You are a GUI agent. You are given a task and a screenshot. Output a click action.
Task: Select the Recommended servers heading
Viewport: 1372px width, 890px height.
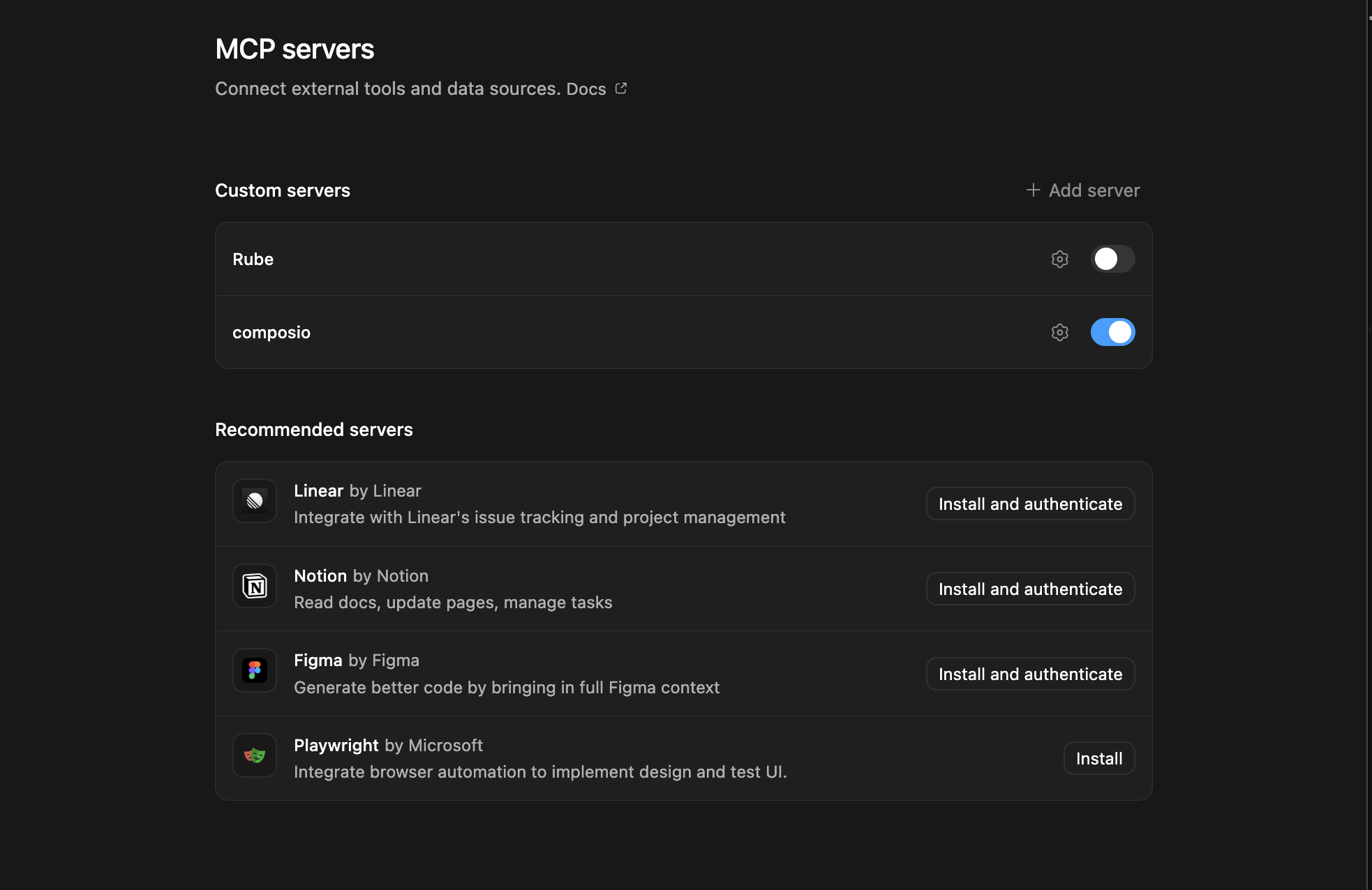314,429
